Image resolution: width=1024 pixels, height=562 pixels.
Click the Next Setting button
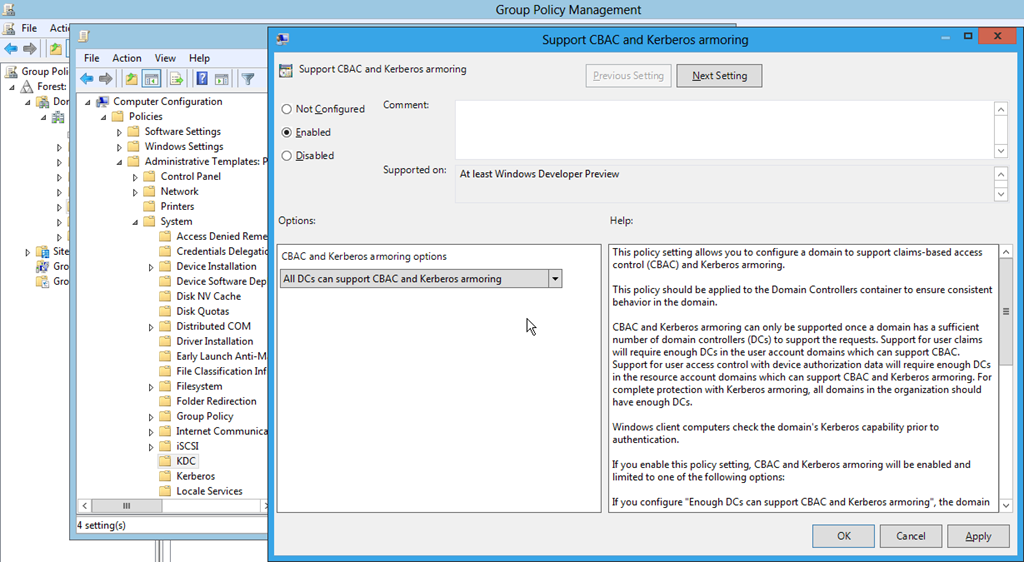click(x=719, y=76)
